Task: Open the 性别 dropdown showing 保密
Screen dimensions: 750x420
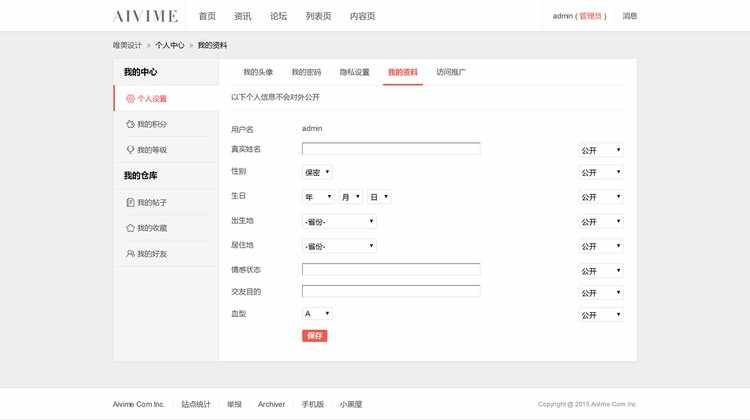Action: 317,172
